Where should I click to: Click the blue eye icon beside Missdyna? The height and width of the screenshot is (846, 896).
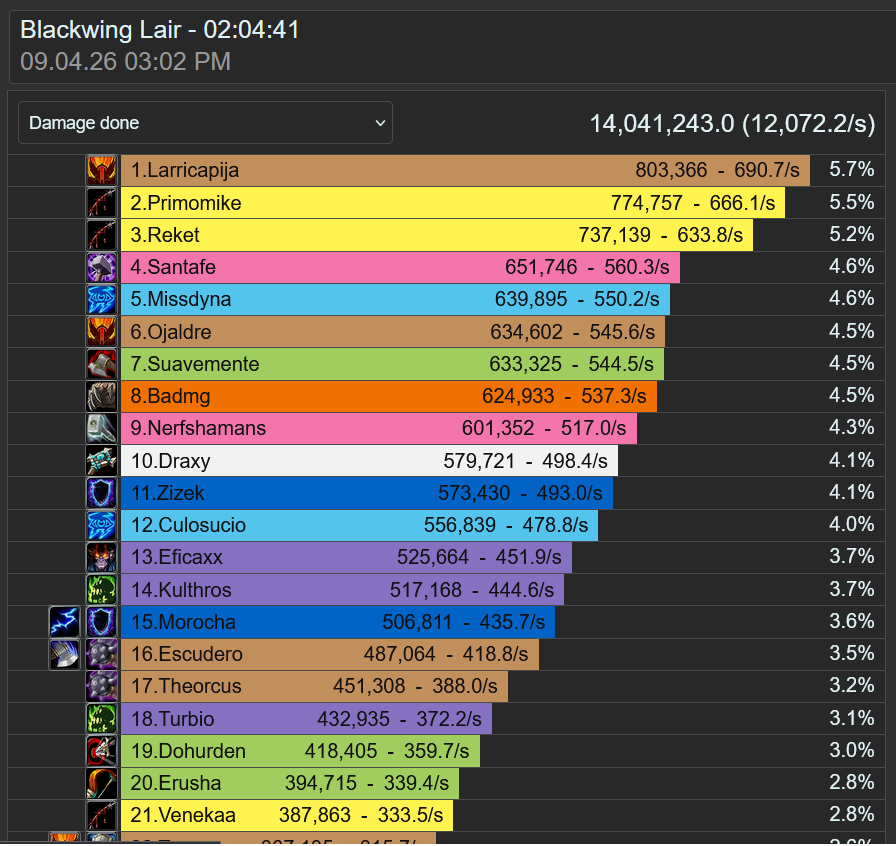point(102,299)
